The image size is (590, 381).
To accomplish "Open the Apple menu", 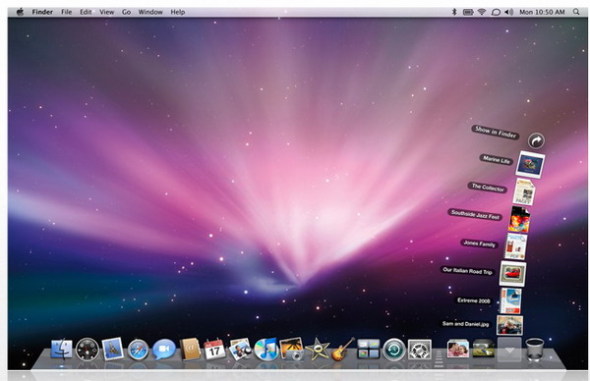I will coord(20,12).
